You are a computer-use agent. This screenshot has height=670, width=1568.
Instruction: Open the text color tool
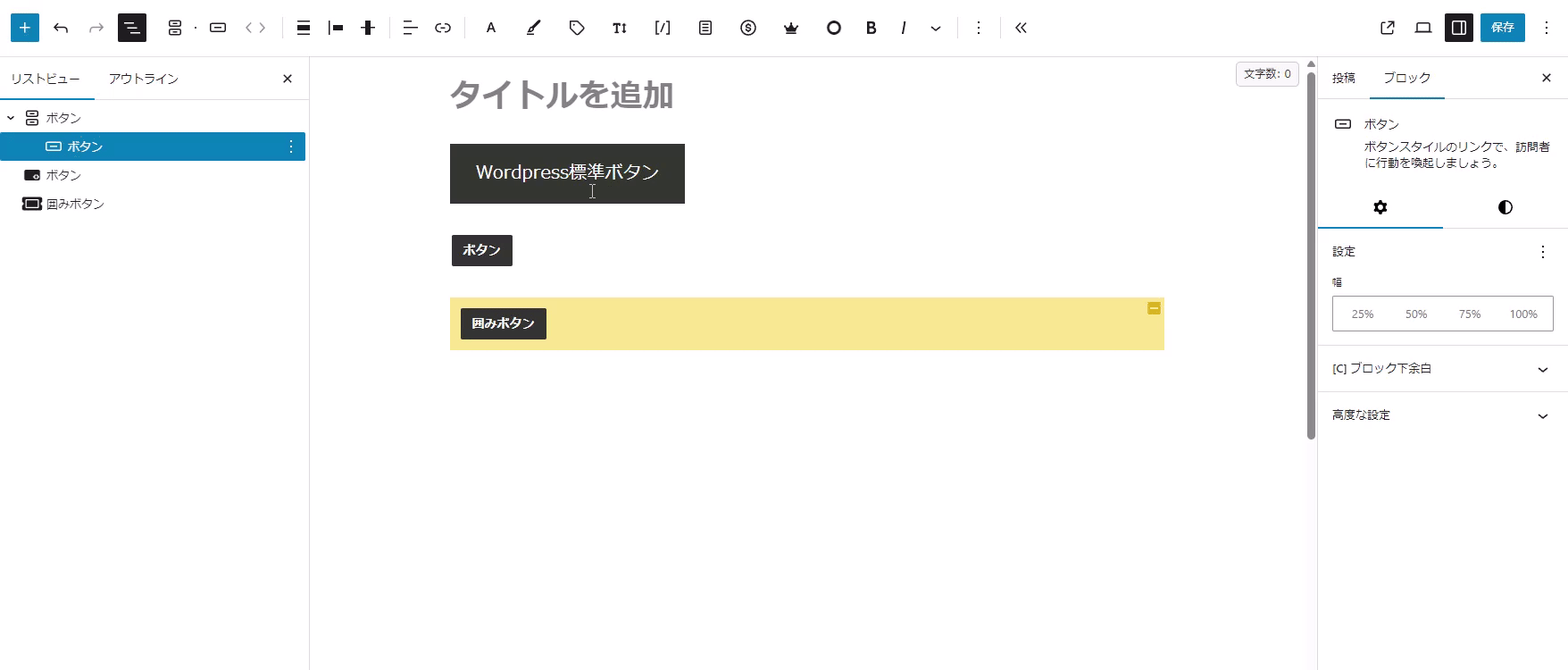pos(490,28)
